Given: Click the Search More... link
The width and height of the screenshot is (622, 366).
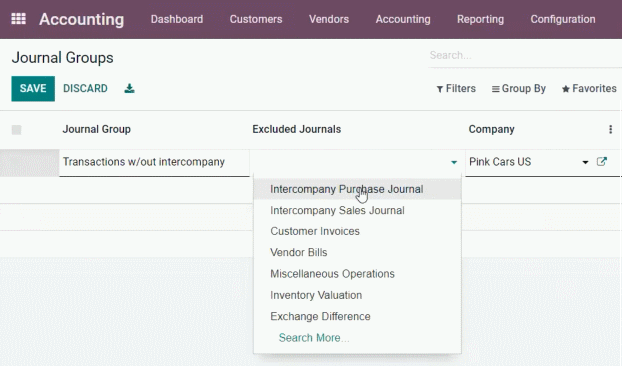Looking at the screenshot, I should [314, 338].
